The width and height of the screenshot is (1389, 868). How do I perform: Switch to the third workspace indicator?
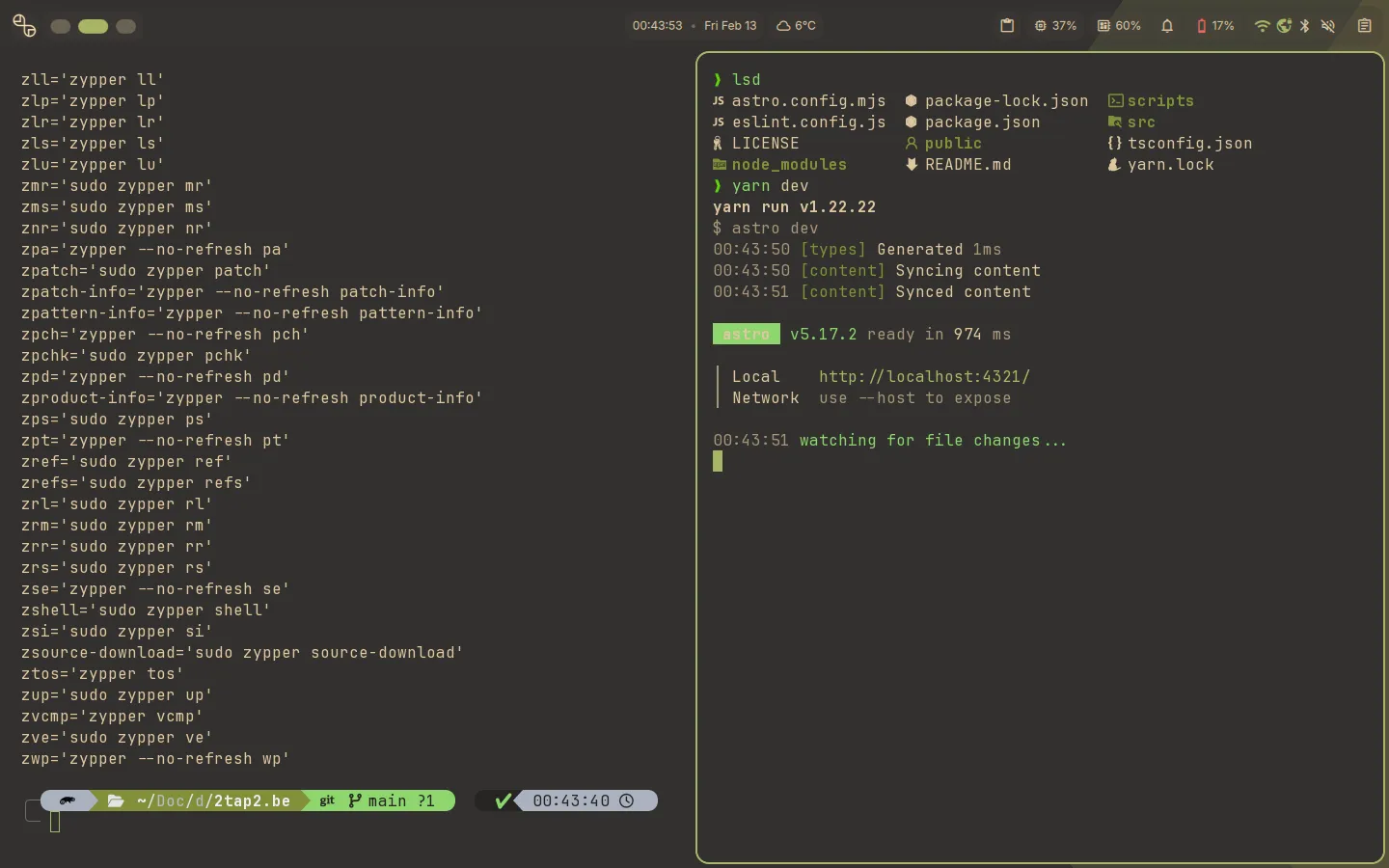click(126, 27)
